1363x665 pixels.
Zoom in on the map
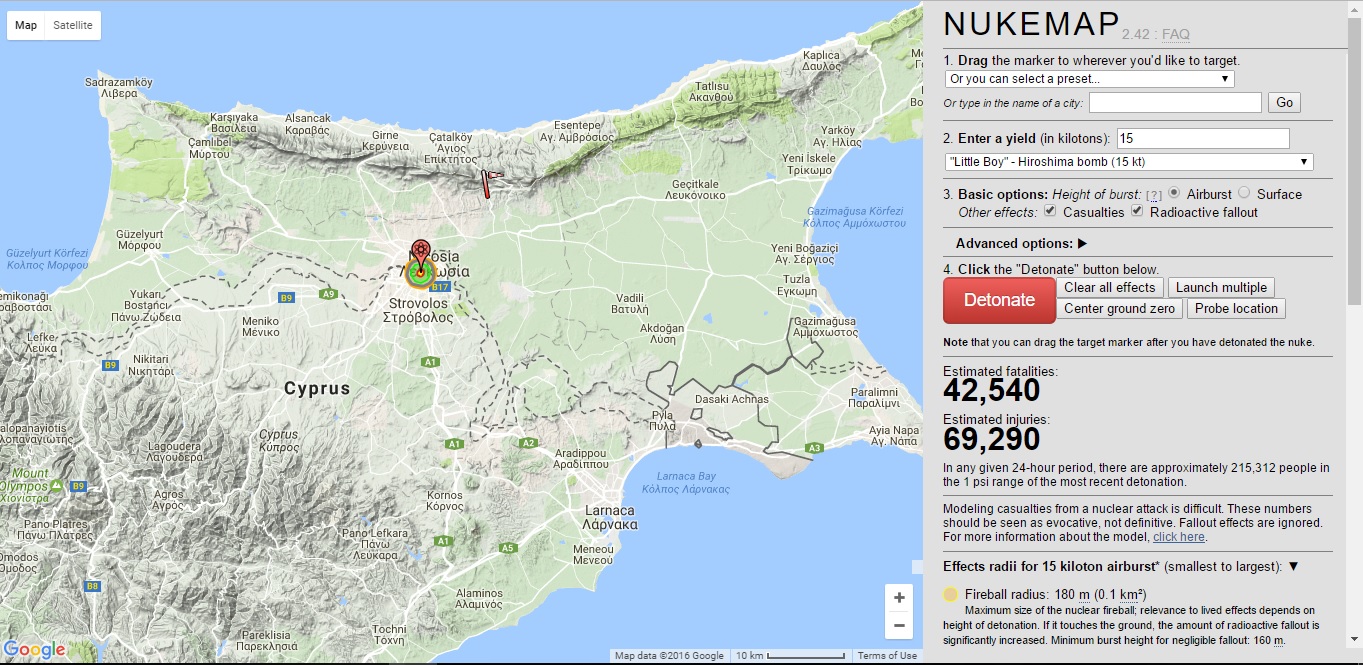(x=899, y=597)
